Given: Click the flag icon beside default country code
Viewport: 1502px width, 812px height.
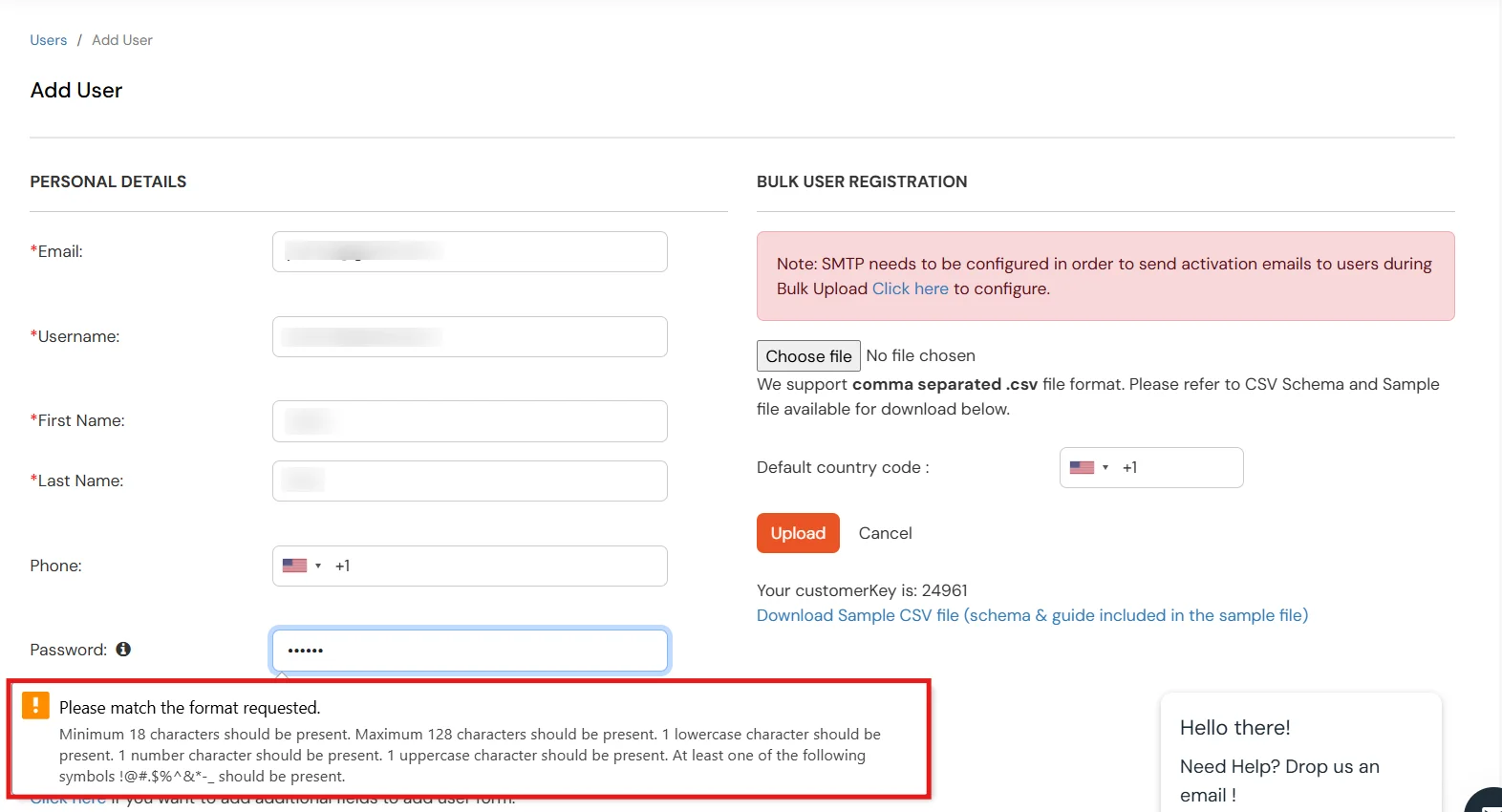Looking at the screenshot, I should click(x=1081, y=467).
